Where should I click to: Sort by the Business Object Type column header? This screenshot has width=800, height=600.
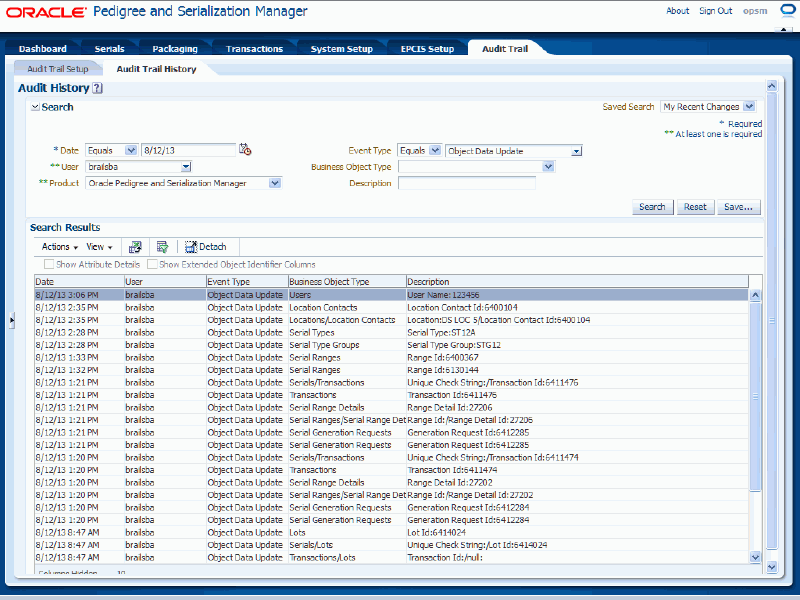click(347, 282)
